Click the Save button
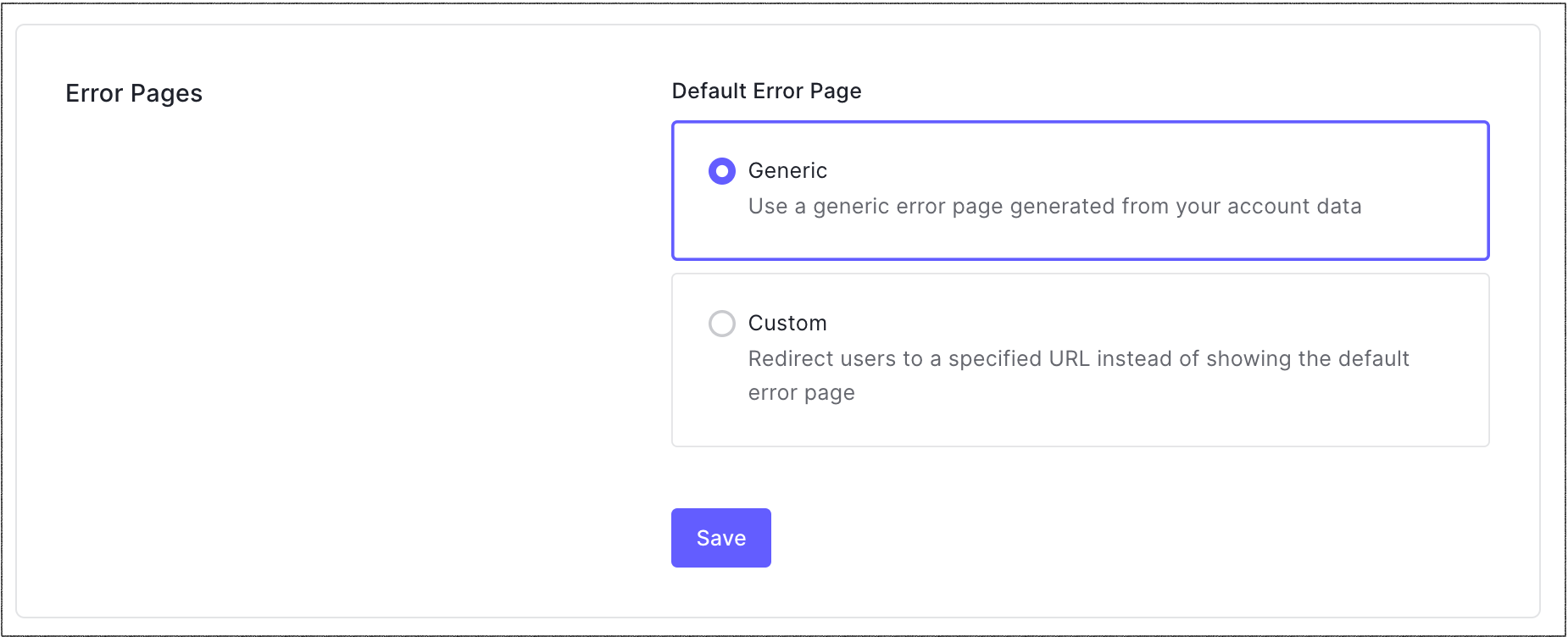Image resolution: width=1568 pixels, height=637 pixels. point(720,538)
